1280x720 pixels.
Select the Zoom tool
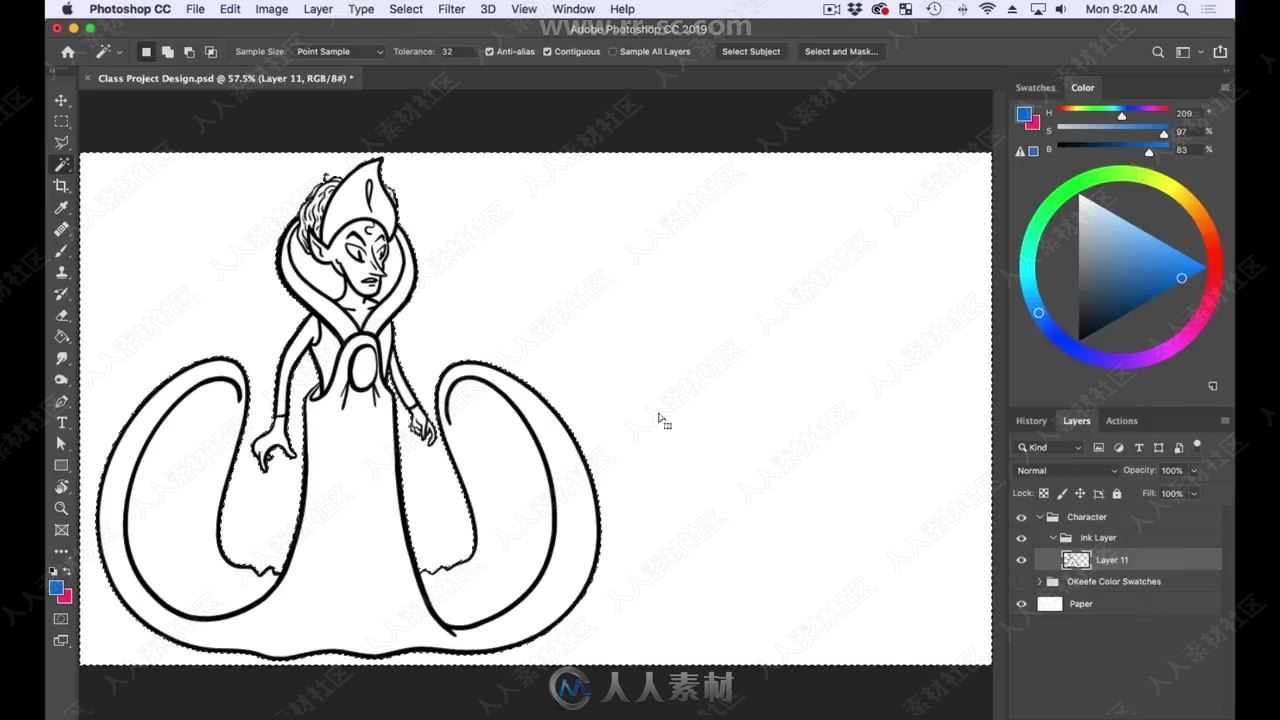point(61,508)
